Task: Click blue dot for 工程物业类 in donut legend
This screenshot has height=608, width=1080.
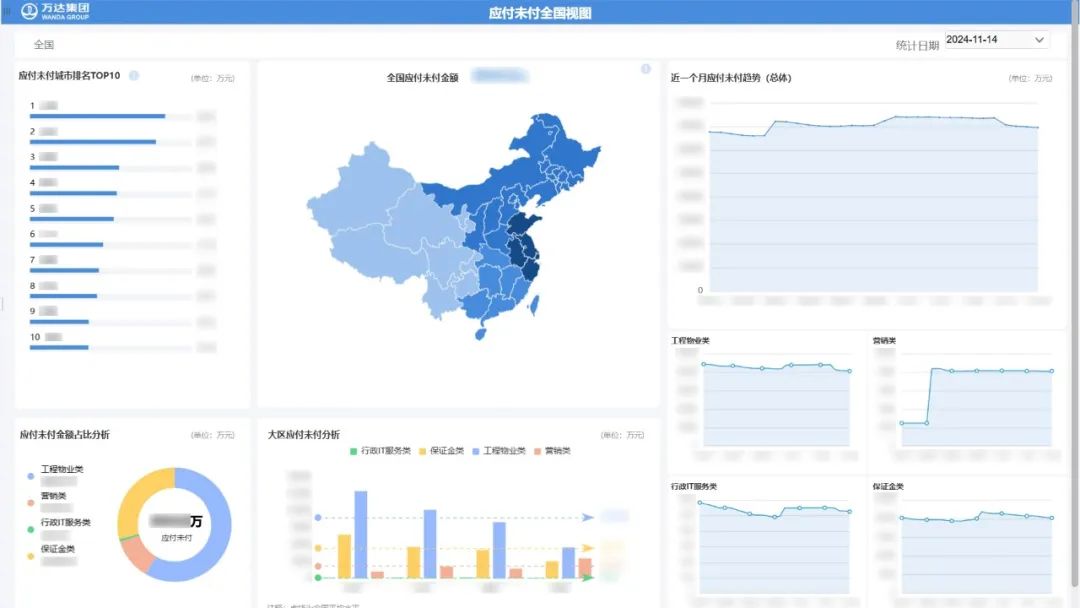Action: (x=31, y=476)
